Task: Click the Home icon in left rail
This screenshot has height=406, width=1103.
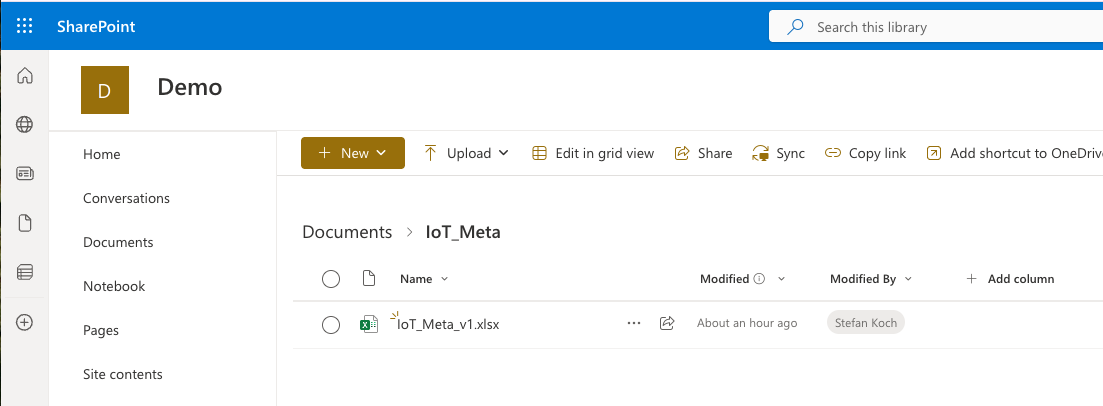Action: (25, 76)
